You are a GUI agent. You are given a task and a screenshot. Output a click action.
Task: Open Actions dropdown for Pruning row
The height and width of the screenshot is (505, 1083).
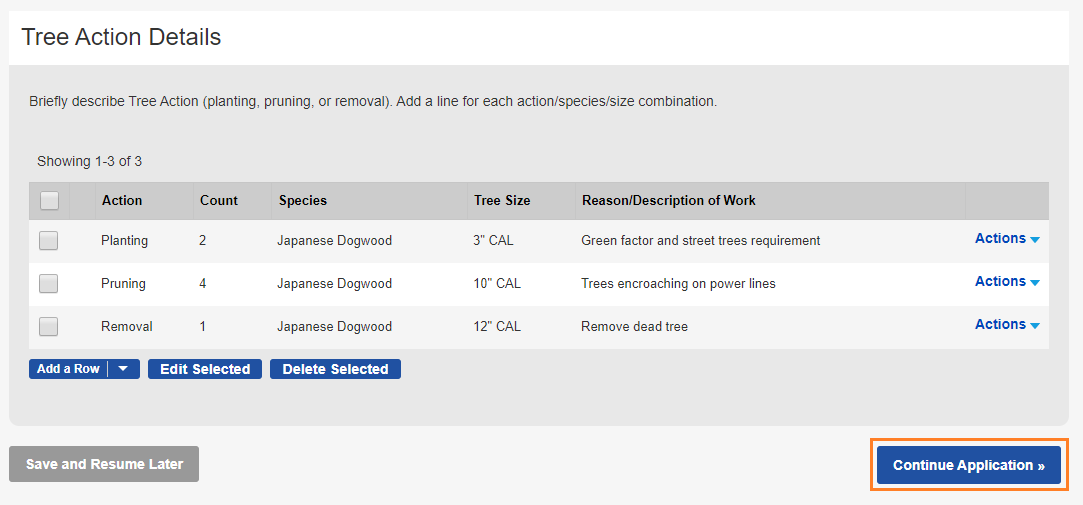1007,282
